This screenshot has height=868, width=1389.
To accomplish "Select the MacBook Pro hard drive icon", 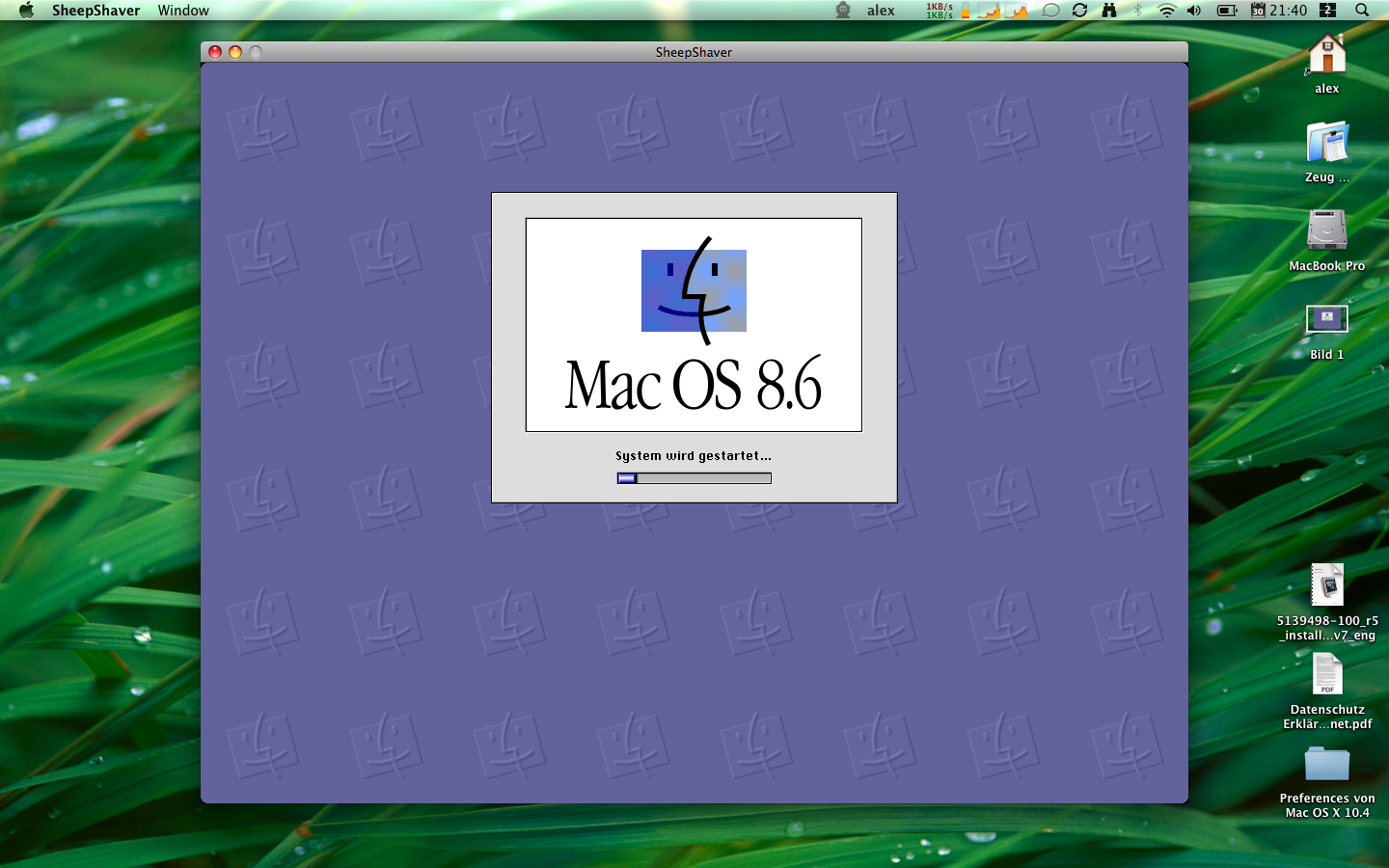I will [x=1327, y=231].
